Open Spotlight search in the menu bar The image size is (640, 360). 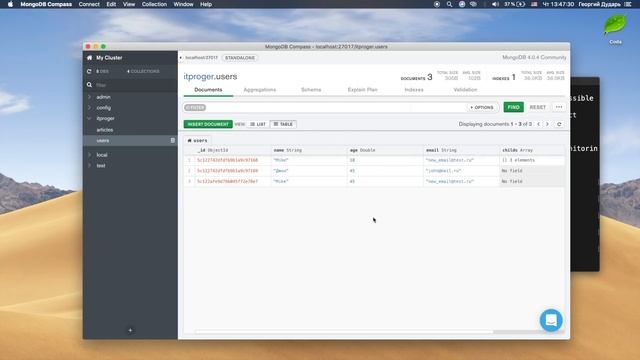click(449, 4)
